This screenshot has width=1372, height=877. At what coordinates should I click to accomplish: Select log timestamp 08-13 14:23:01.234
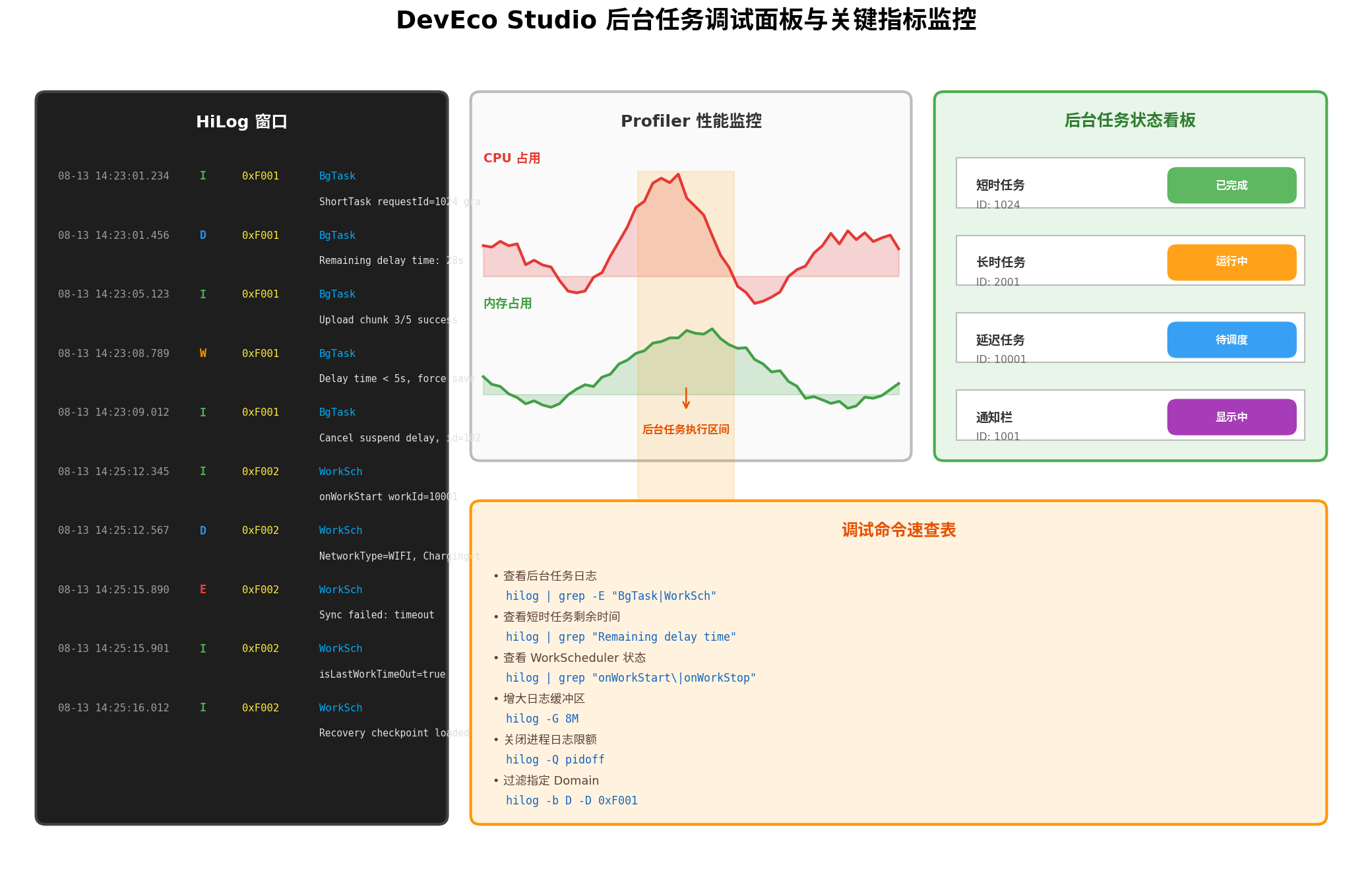pyautogui.click(x=113, y=176)
